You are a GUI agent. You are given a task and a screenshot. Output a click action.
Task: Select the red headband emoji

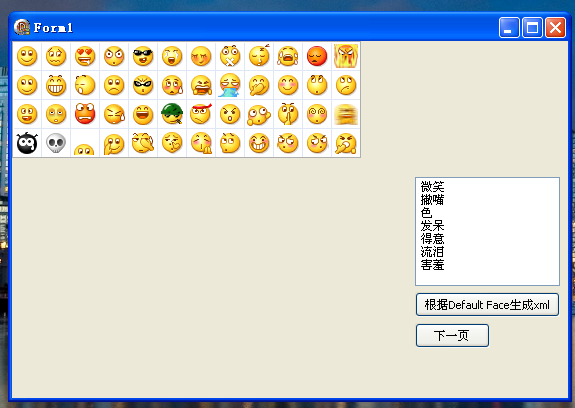(x=201, y=114)
